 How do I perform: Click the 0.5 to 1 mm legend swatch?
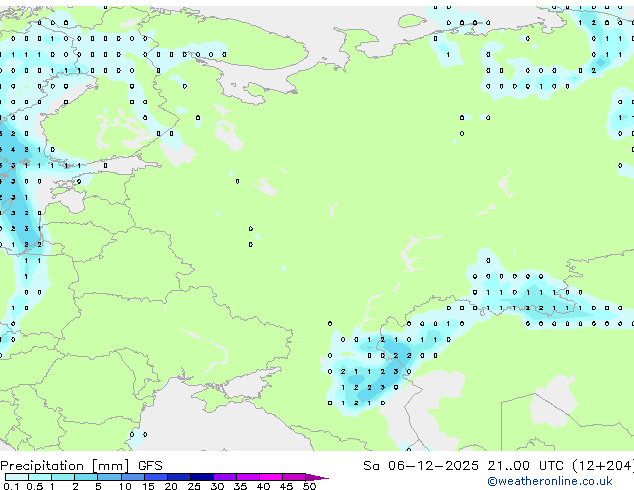point(40,477)
